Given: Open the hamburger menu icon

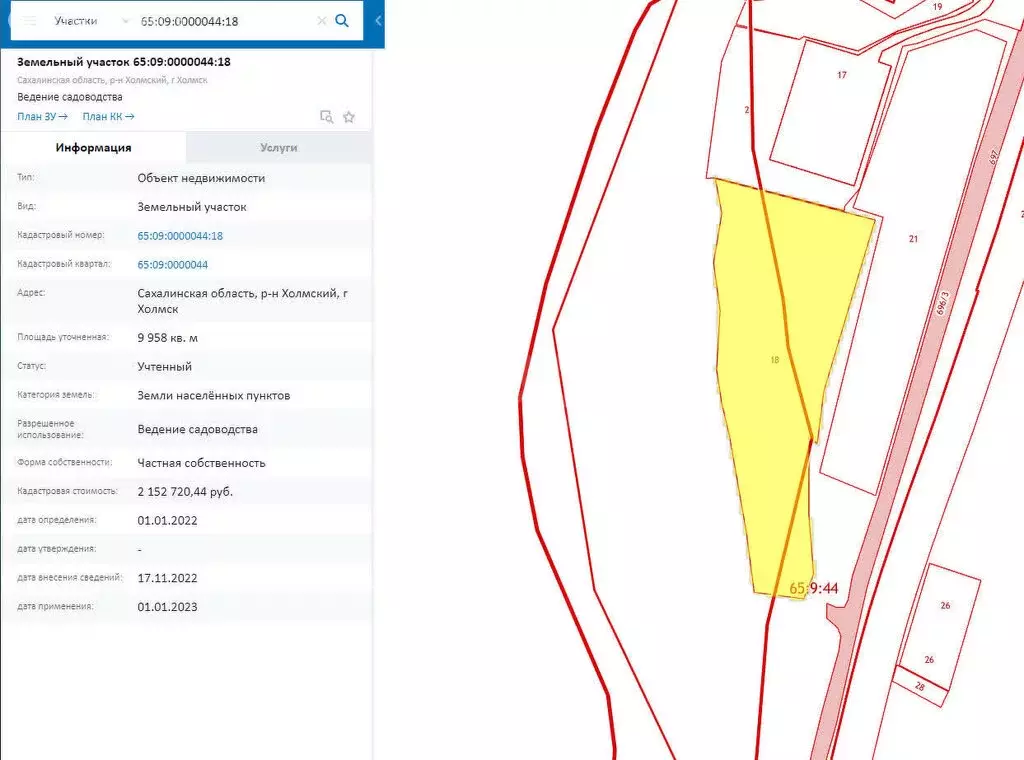Looking at the screenshot, I should click(x=30, y=20).
